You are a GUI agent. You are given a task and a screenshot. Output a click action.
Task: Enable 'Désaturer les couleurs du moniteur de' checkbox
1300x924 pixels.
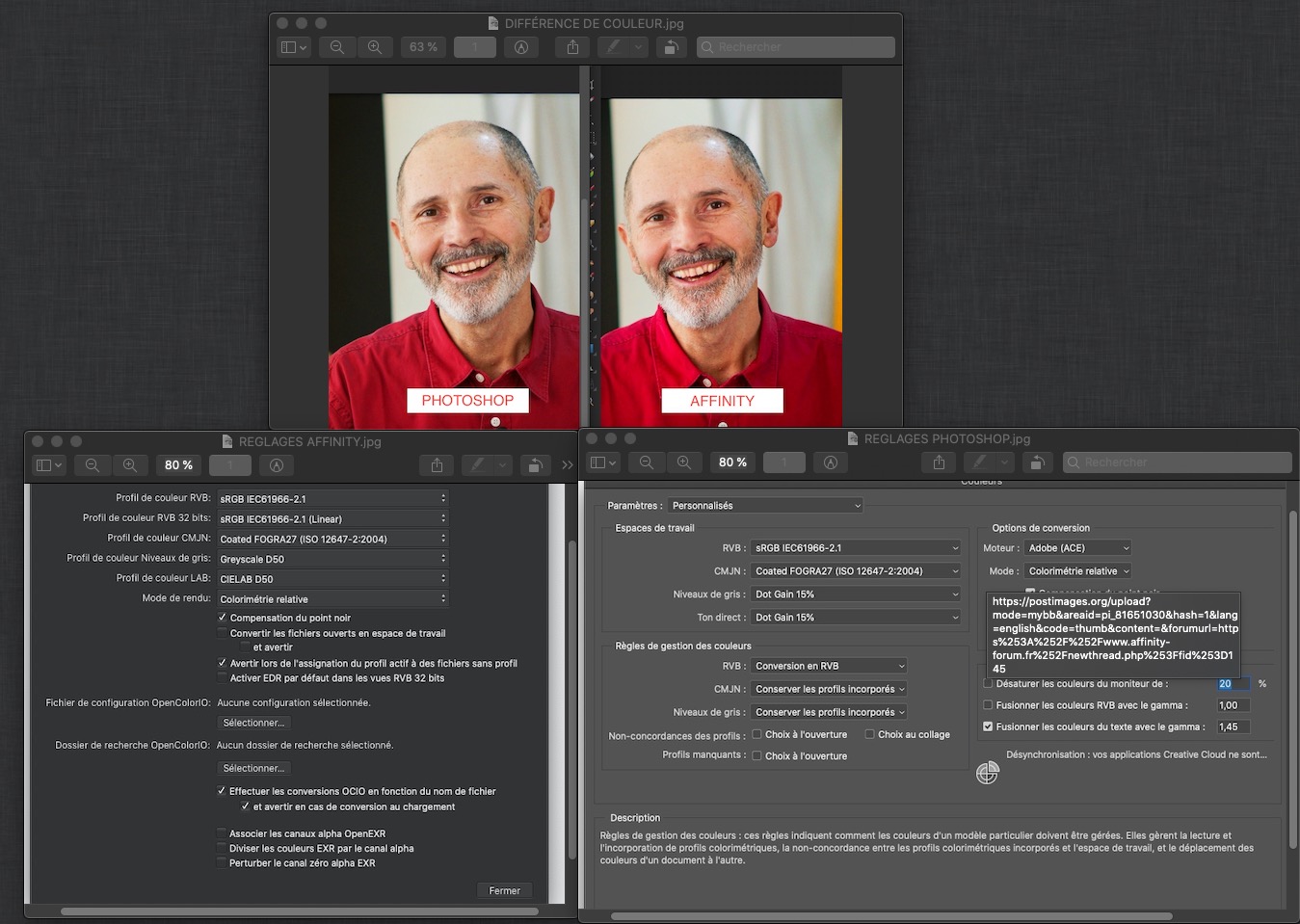coord(988,683)
